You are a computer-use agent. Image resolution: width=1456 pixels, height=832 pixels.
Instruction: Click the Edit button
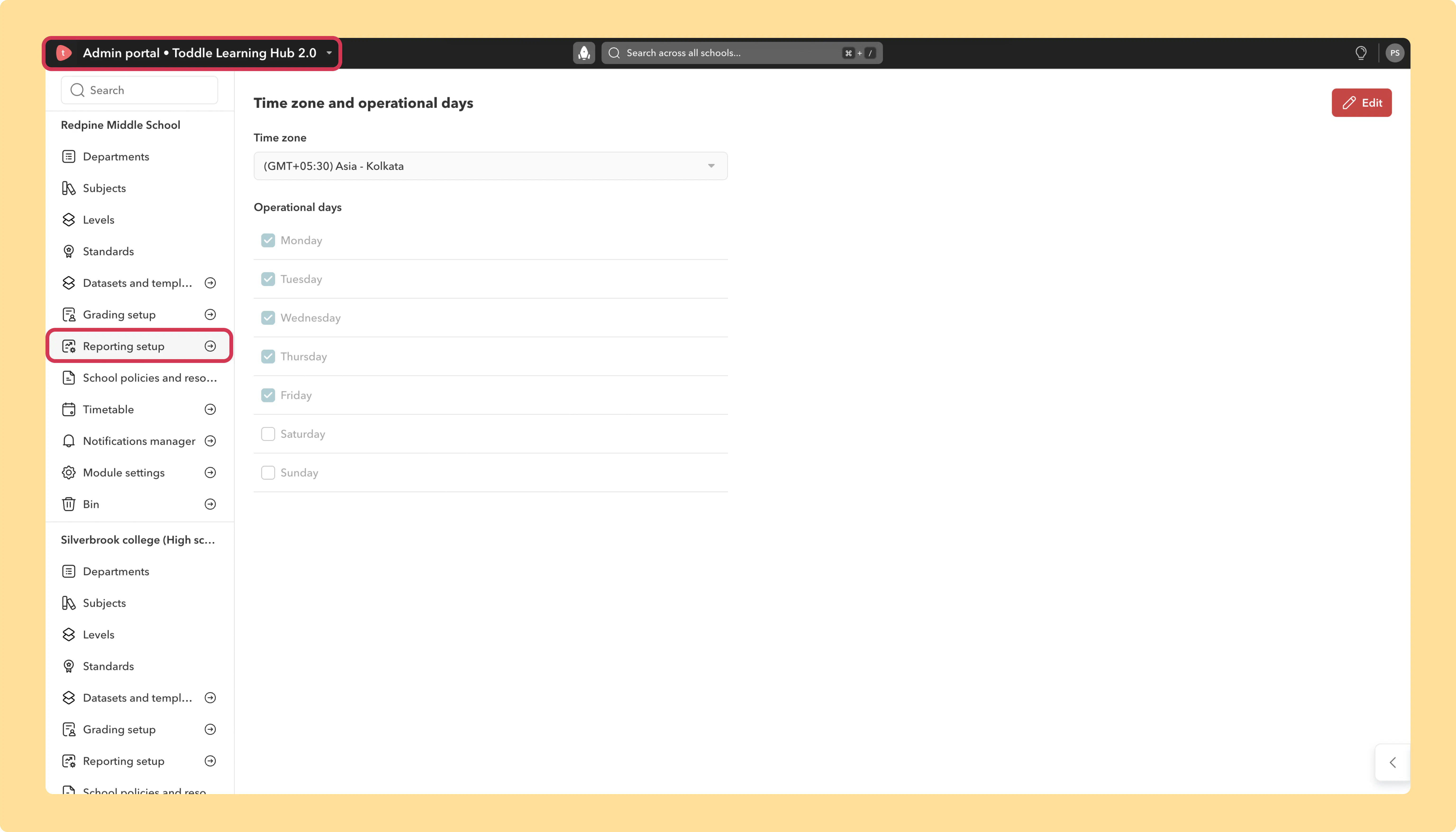[1361, 103]
